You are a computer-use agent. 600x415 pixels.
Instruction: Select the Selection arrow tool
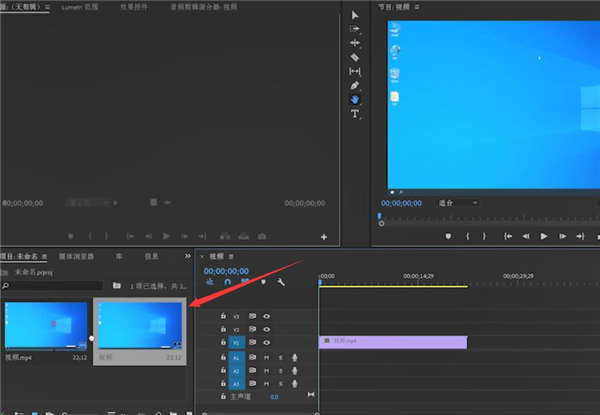pyautogui.click(x=354, y=16)
